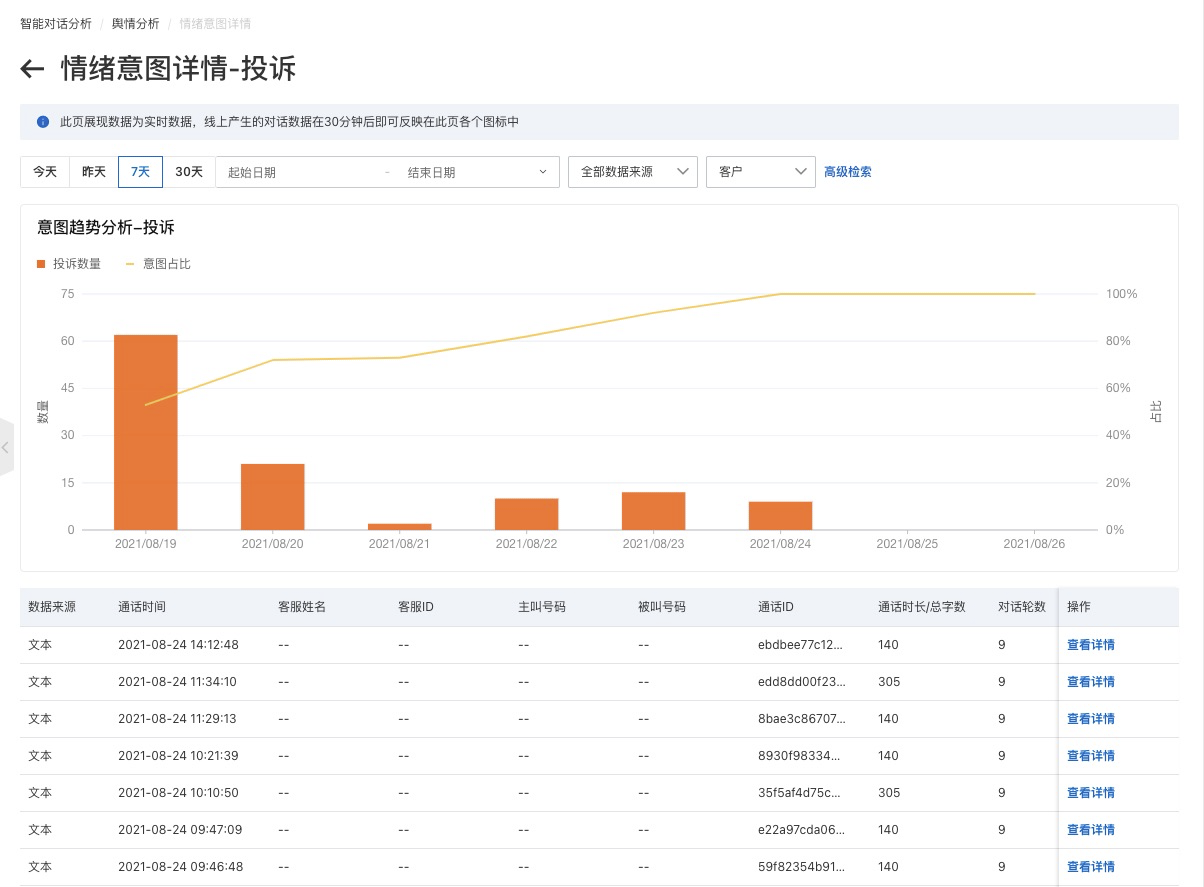Screen dimensions: 1204x887
Task: Click the 2021/08/22 orange bar
Action: tap(527, 514)
